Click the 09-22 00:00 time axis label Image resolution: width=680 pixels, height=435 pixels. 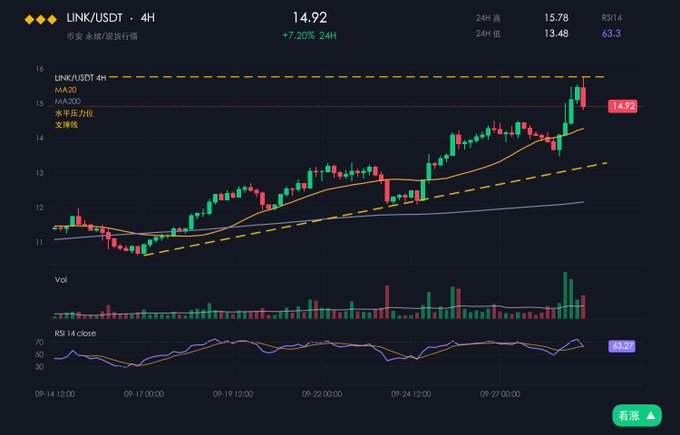click(322, 394)
